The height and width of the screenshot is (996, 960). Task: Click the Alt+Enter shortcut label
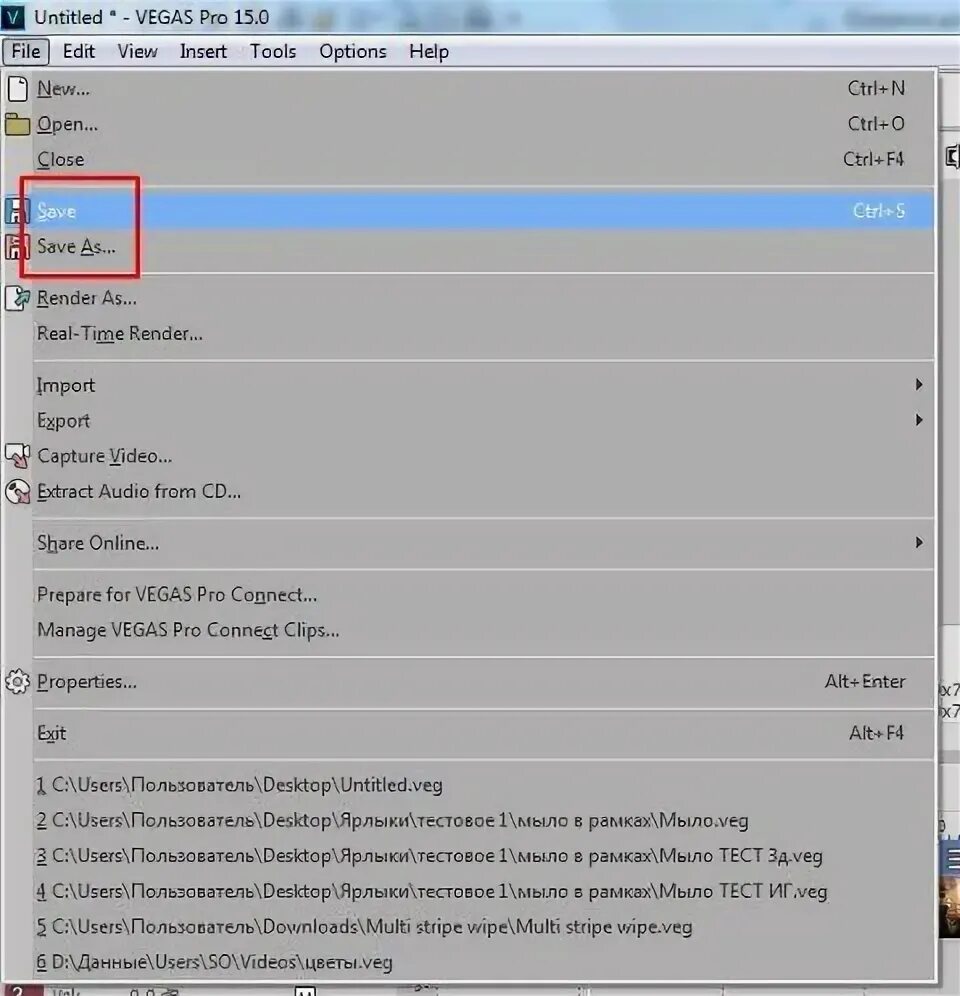click(x=865, y=682)
